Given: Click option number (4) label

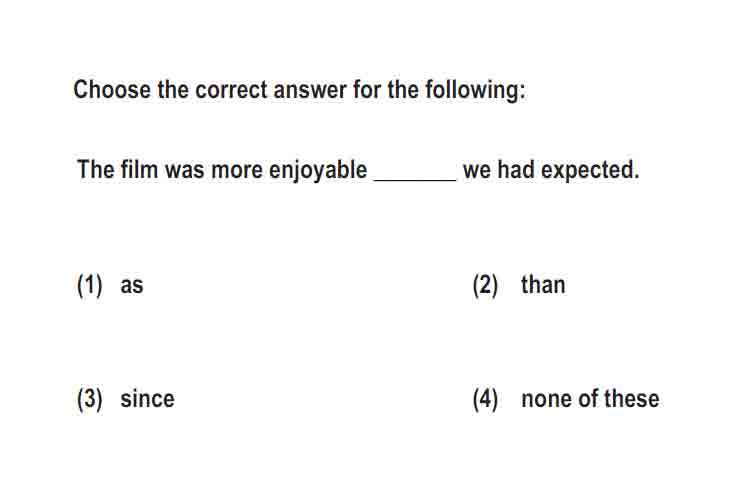Looking at the screenshot, I should tap(485, 399).
